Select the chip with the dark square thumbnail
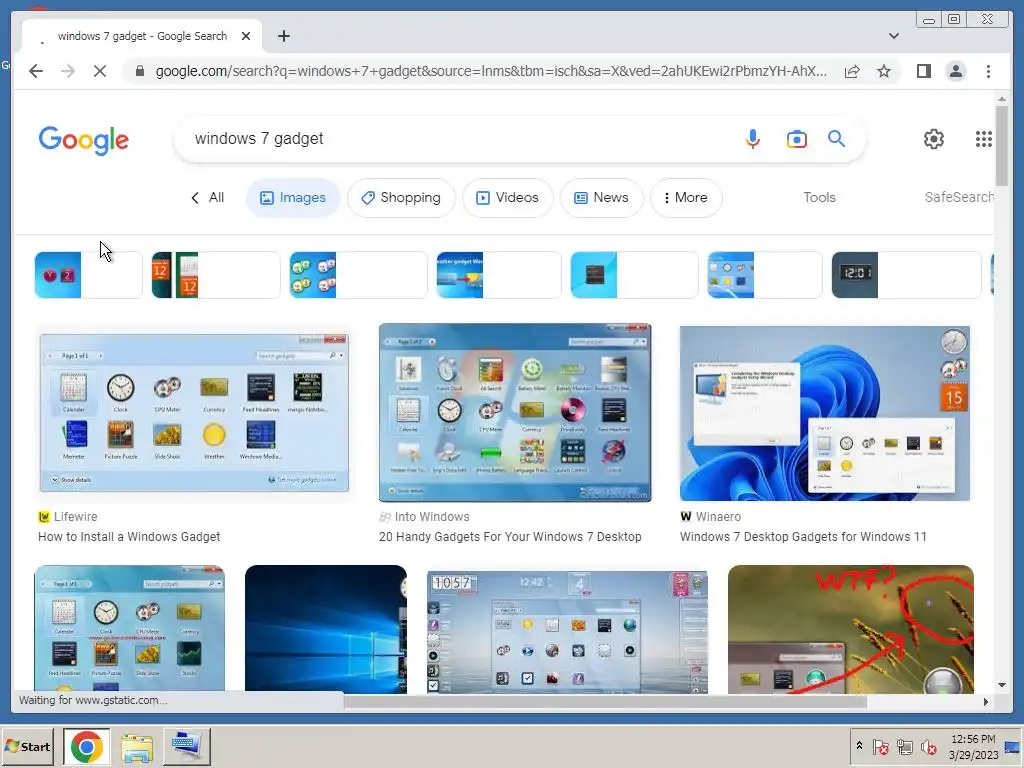1024x768 pixels. pos(634,275)
